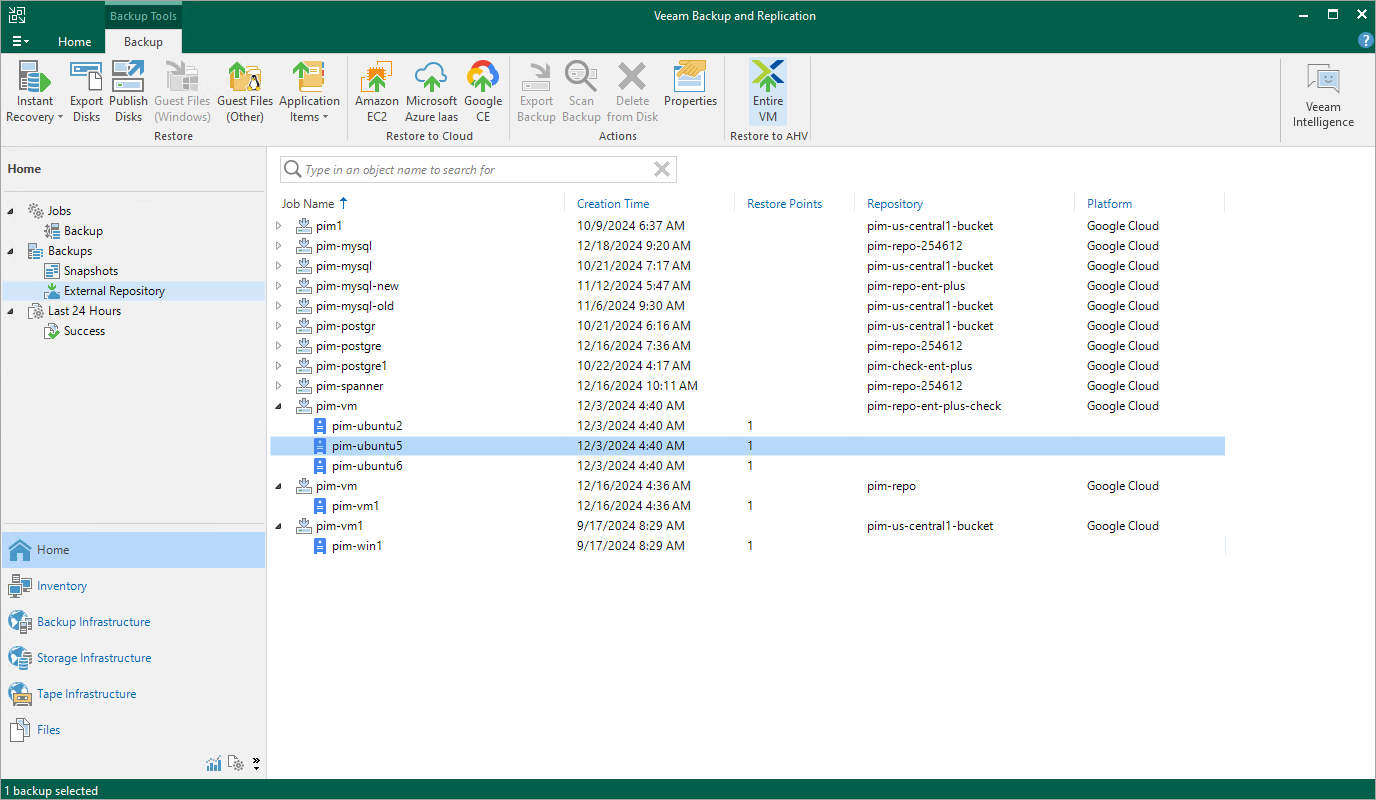Select Backup under the Jobs node
This screenshot has height=800, width=1376.
tap(83, 231)
